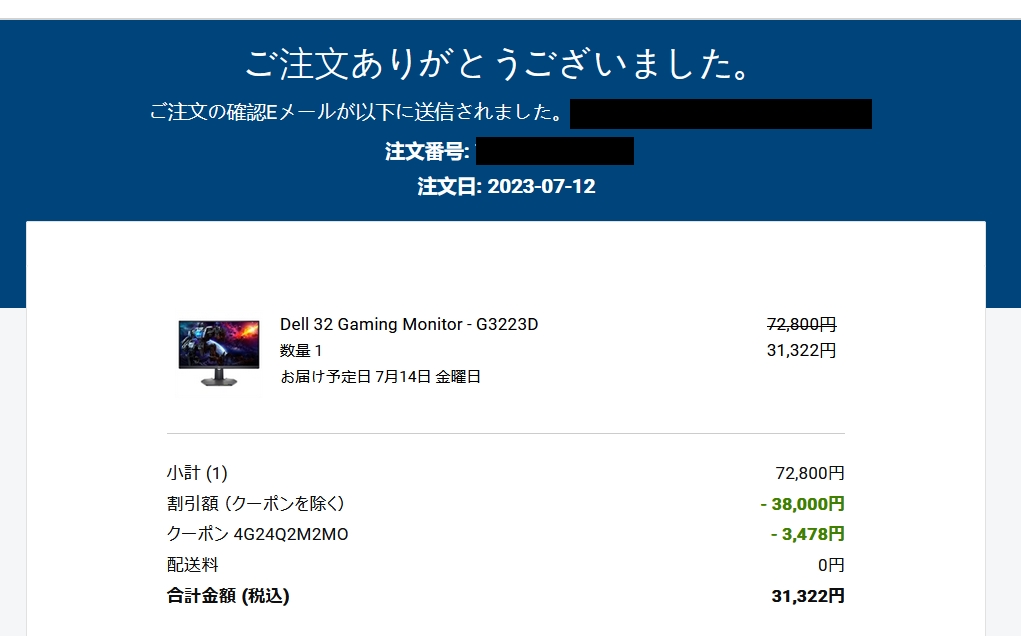The width and height of the screenshot is (1021, 636).
Task: Click the order date 2023-07-12
Action: [x=541, y=186]
